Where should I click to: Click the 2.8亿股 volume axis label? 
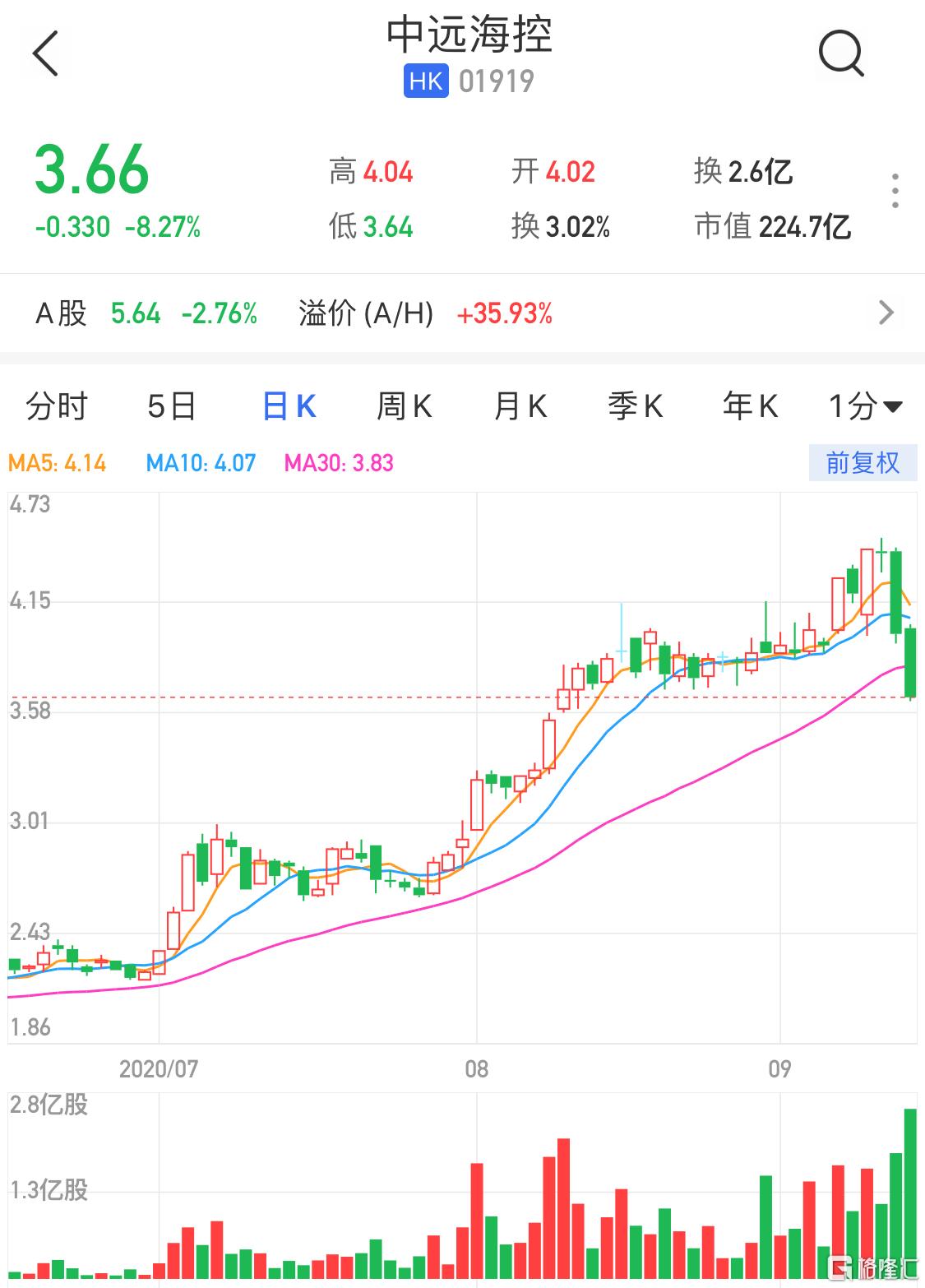click(x=49, y=1105)
